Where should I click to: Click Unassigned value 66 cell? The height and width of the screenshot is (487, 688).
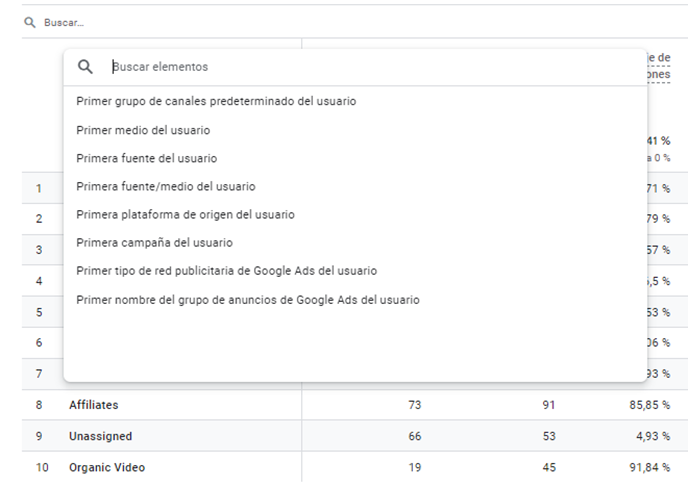click(x=414, y=436)
